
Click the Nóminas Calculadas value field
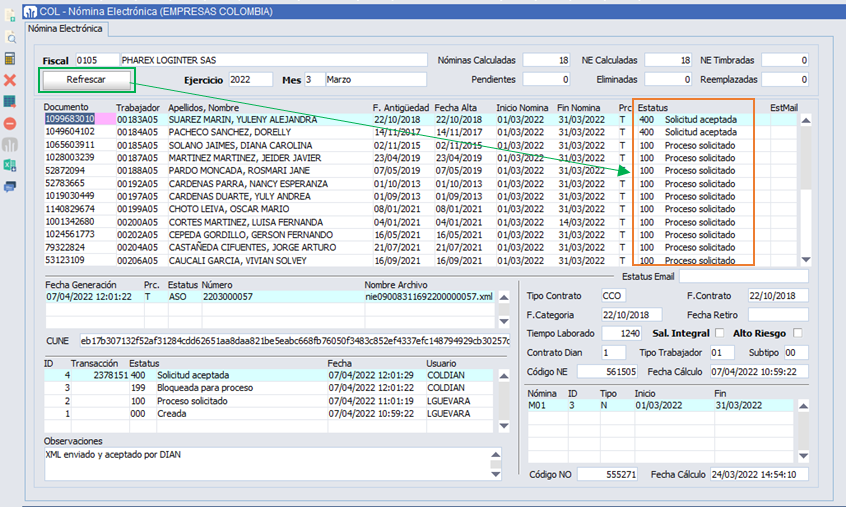[x=547, y=60]
